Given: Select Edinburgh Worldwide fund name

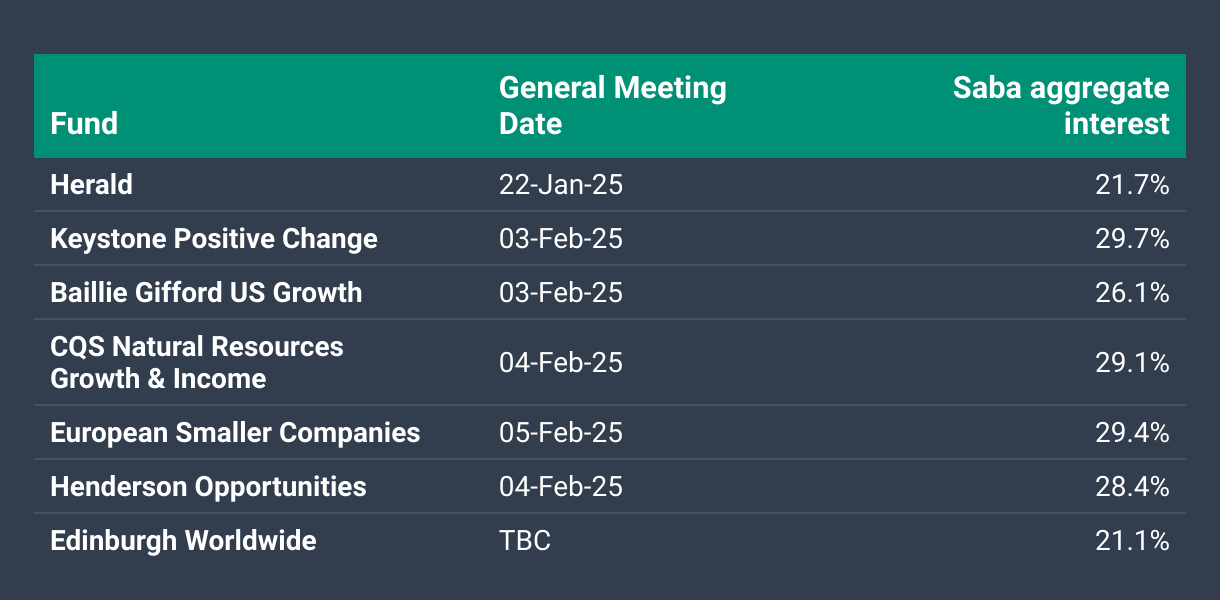Looking at the screenshot, I should tap(183, 541).
